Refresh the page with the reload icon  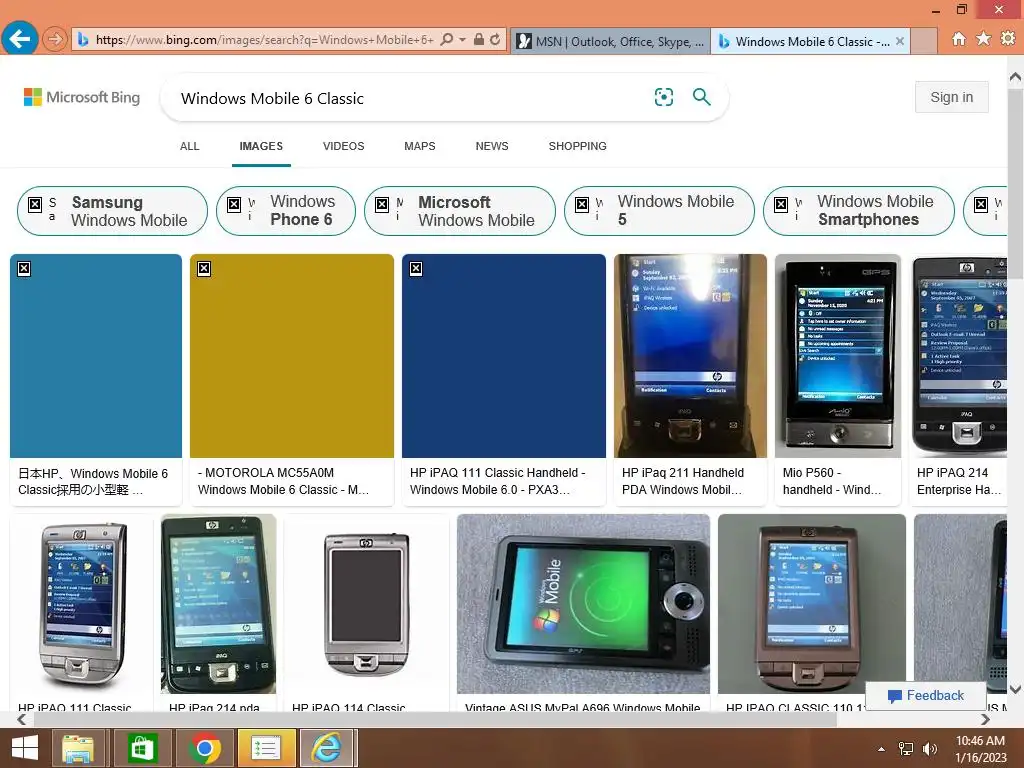pos(496,40)
